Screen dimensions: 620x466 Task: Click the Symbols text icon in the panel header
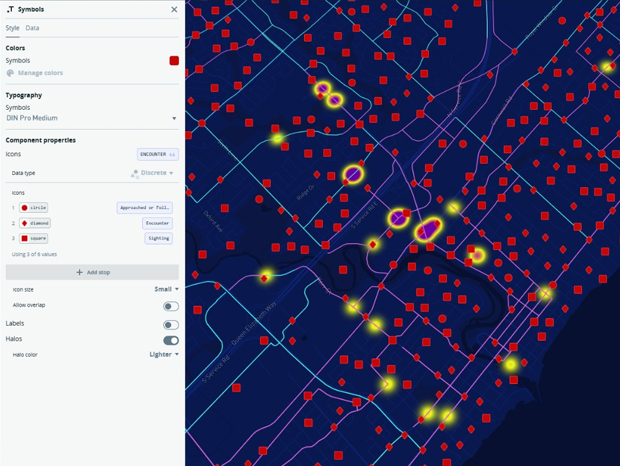tap(10, 10)
